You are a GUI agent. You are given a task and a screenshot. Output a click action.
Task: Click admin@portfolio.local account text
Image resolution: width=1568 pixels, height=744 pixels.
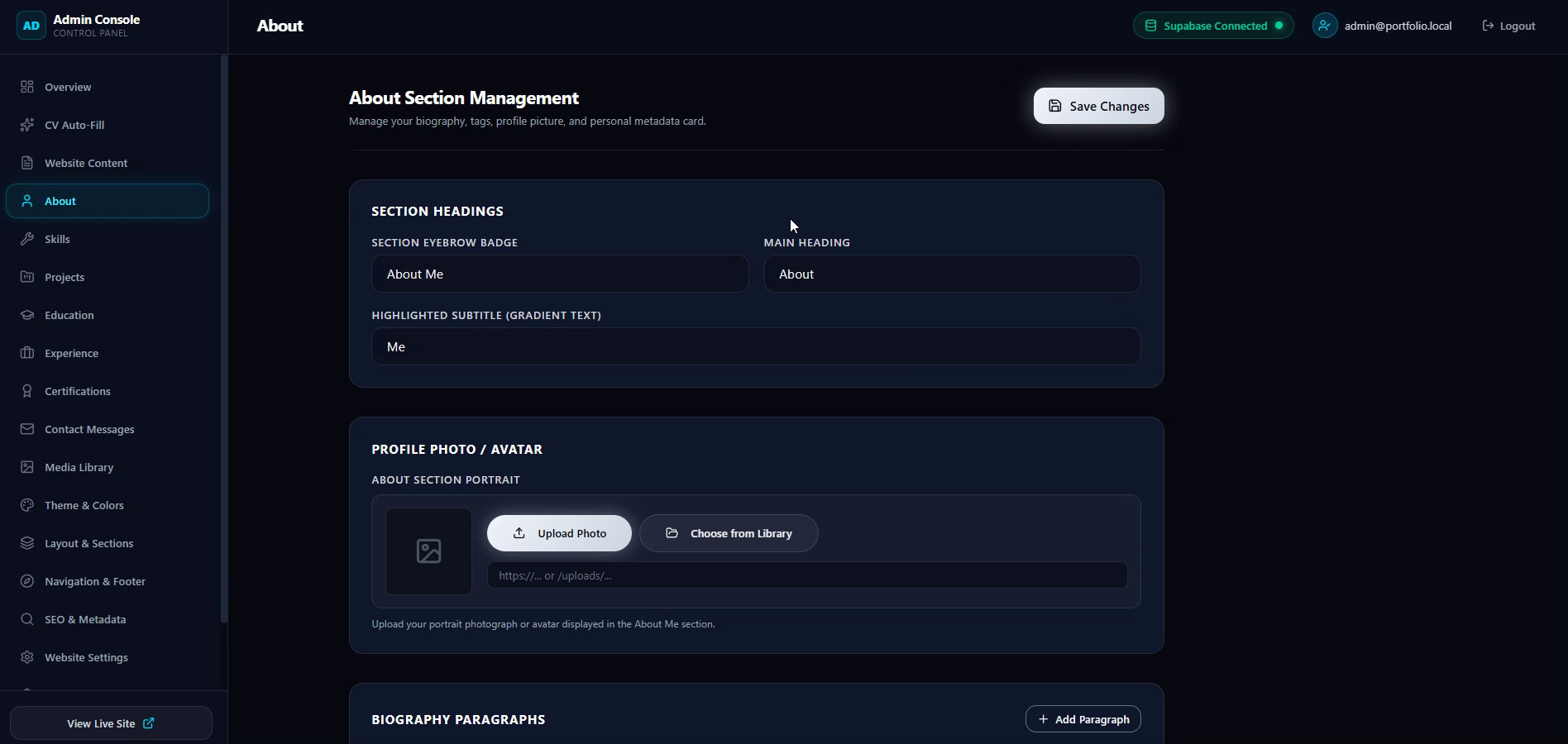point(1398,26)
